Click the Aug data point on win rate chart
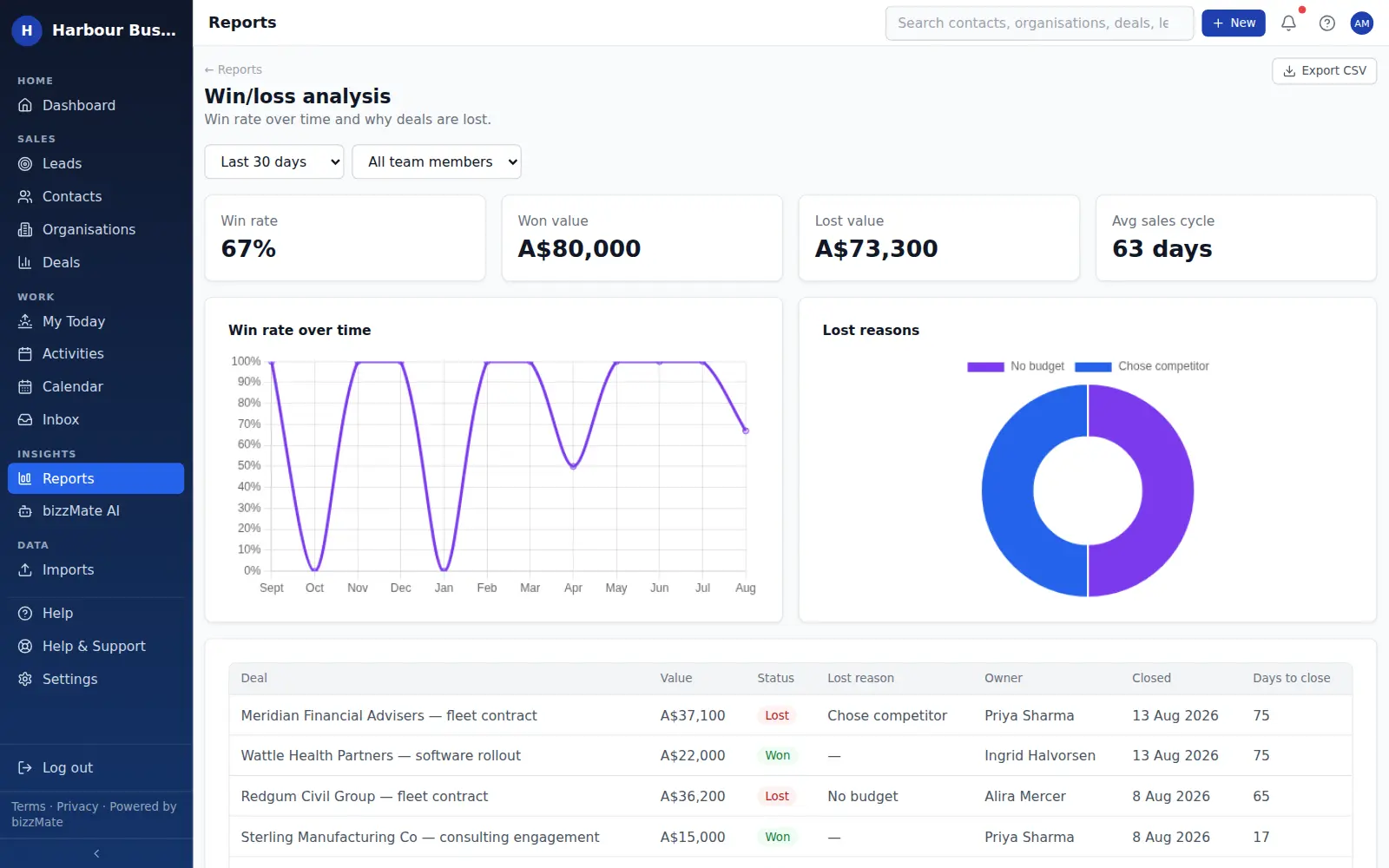This screenshot has width=1389, height=868. 746,431
